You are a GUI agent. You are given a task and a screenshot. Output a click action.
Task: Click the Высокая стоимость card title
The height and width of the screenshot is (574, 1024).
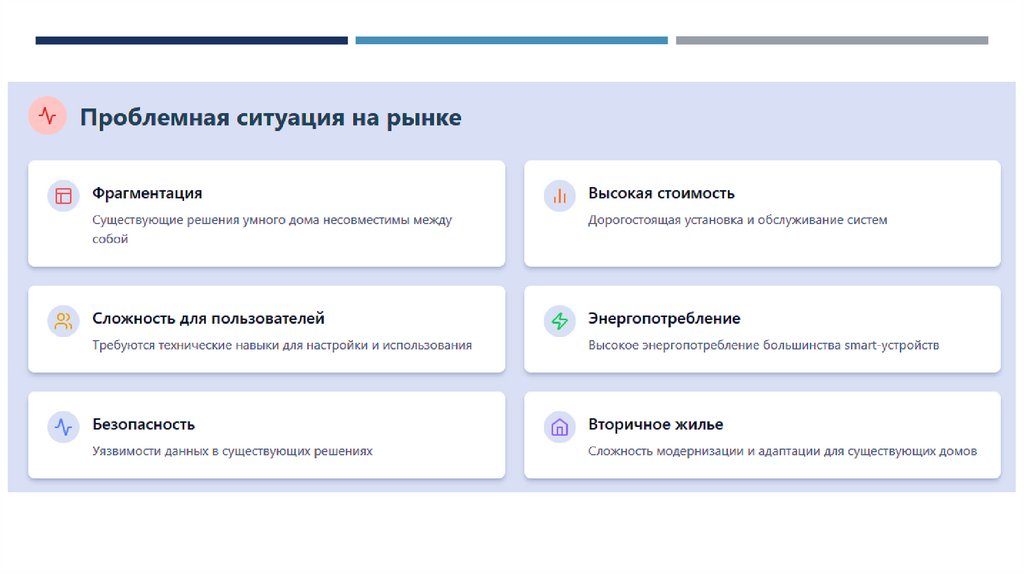661,193
